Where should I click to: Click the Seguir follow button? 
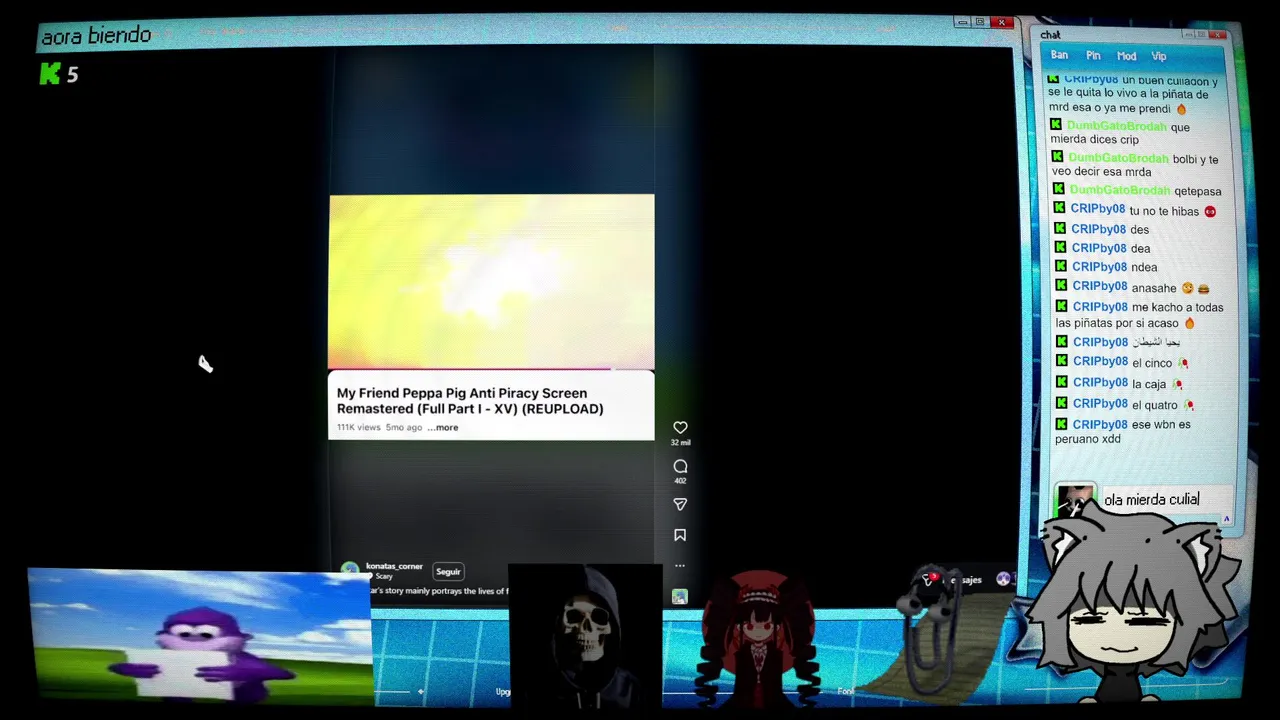click(x=448, y=571)
